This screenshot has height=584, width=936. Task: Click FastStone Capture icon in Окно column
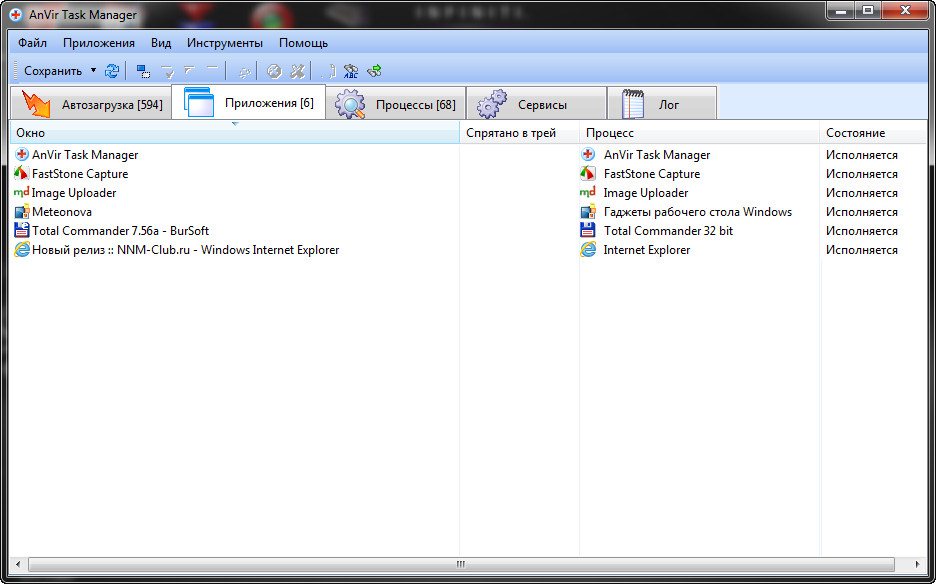tap(21, 174)
